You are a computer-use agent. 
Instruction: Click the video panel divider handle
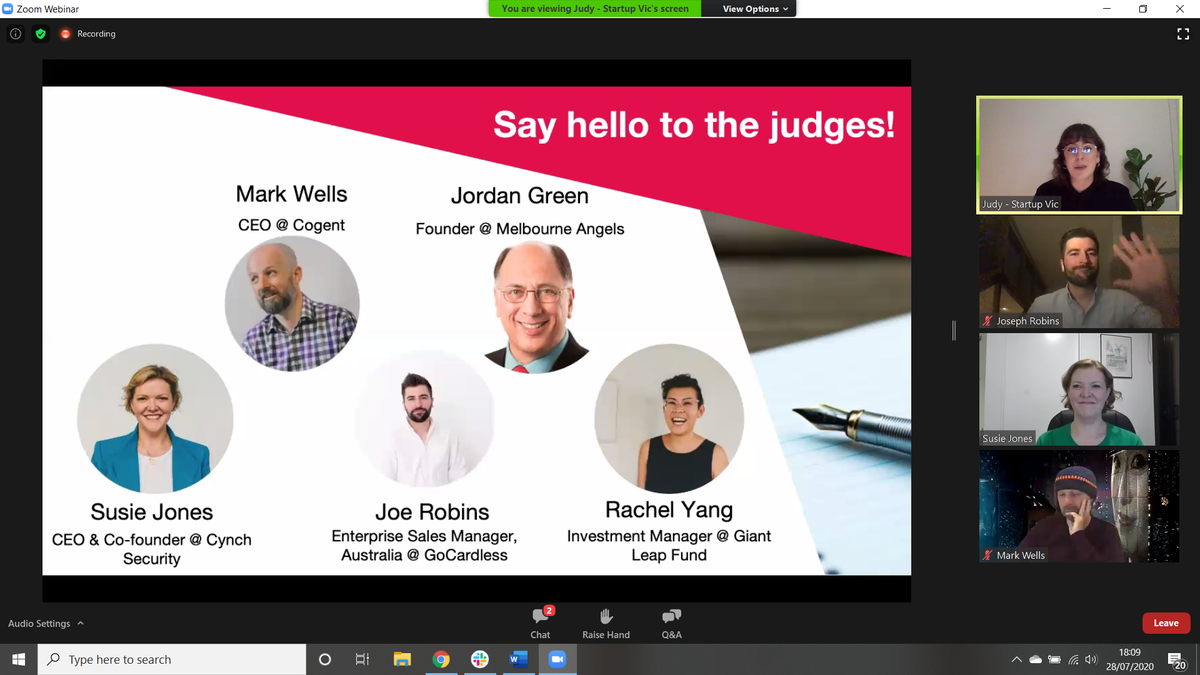[x=954, y=330]
